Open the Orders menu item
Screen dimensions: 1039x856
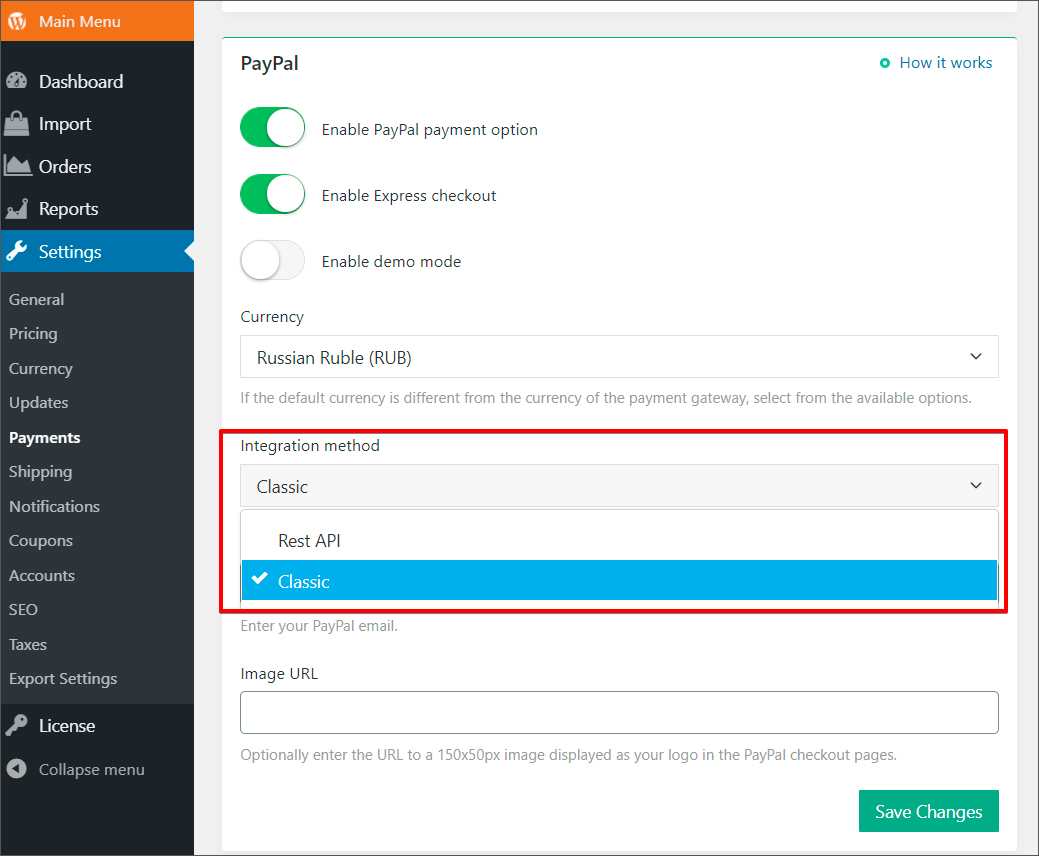point(97,166)
